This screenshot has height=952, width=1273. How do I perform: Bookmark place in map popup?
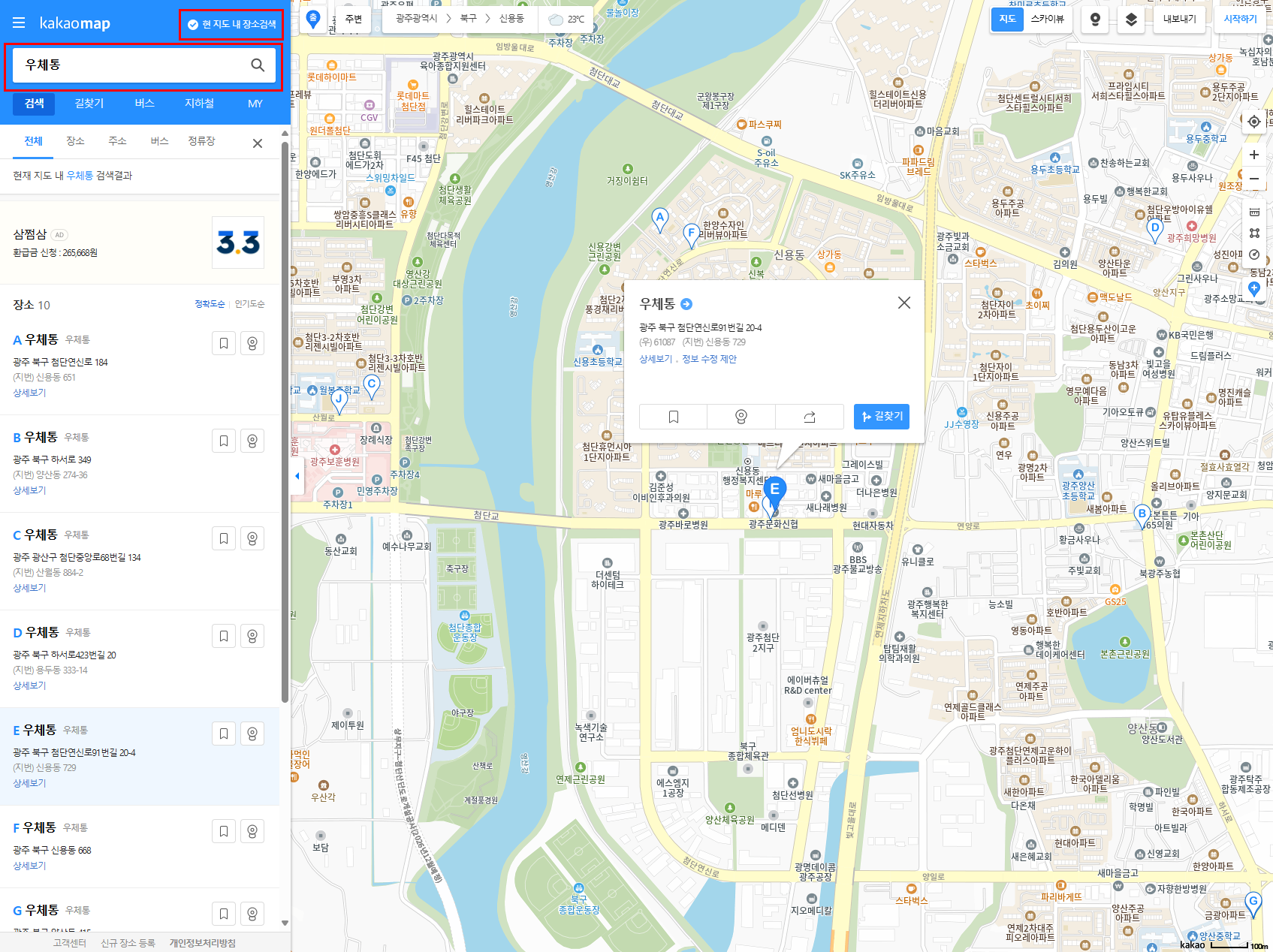pyautogui.click(x=674, y=417)
